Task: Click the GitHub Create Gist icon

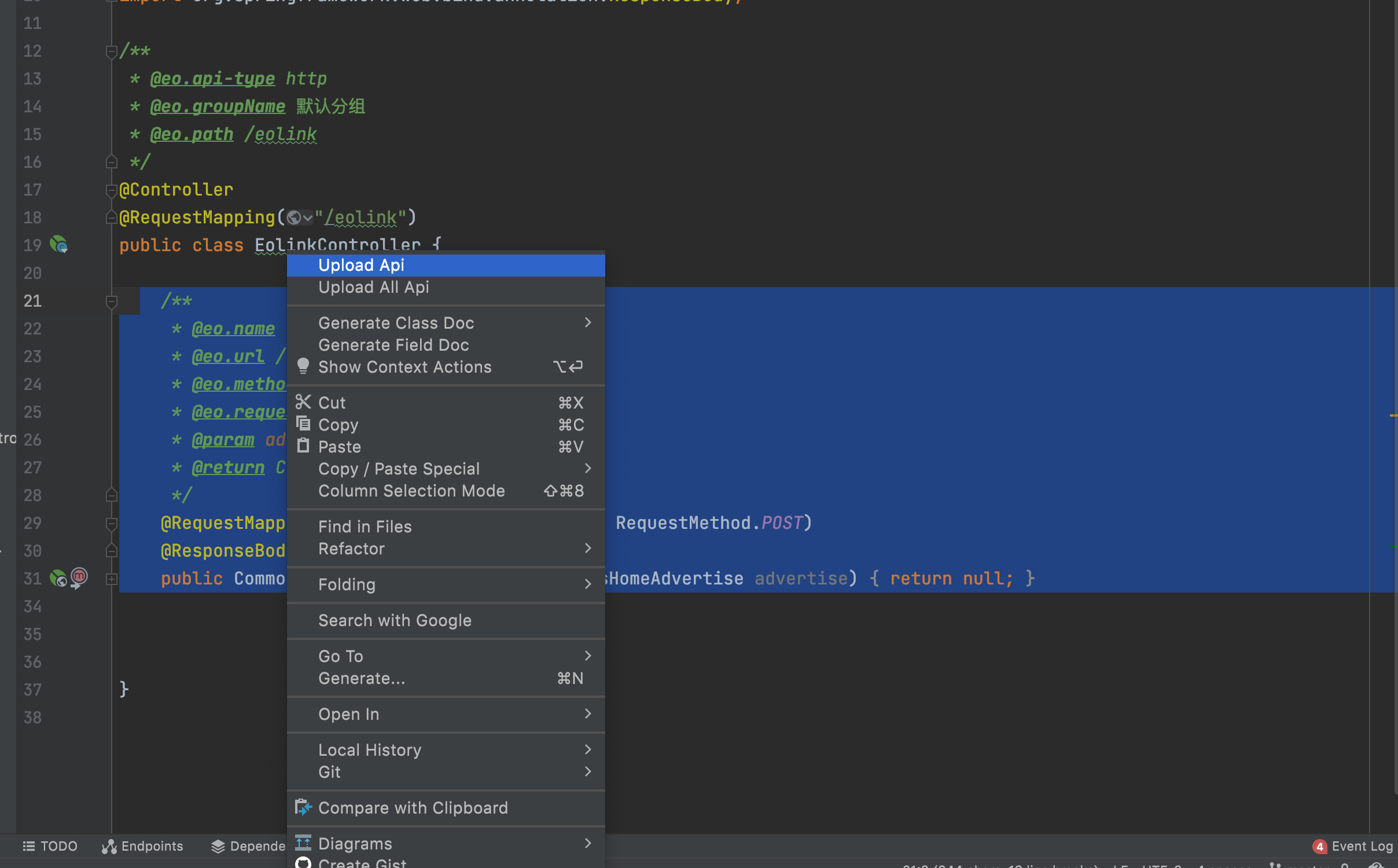Action: coord(303,863)
